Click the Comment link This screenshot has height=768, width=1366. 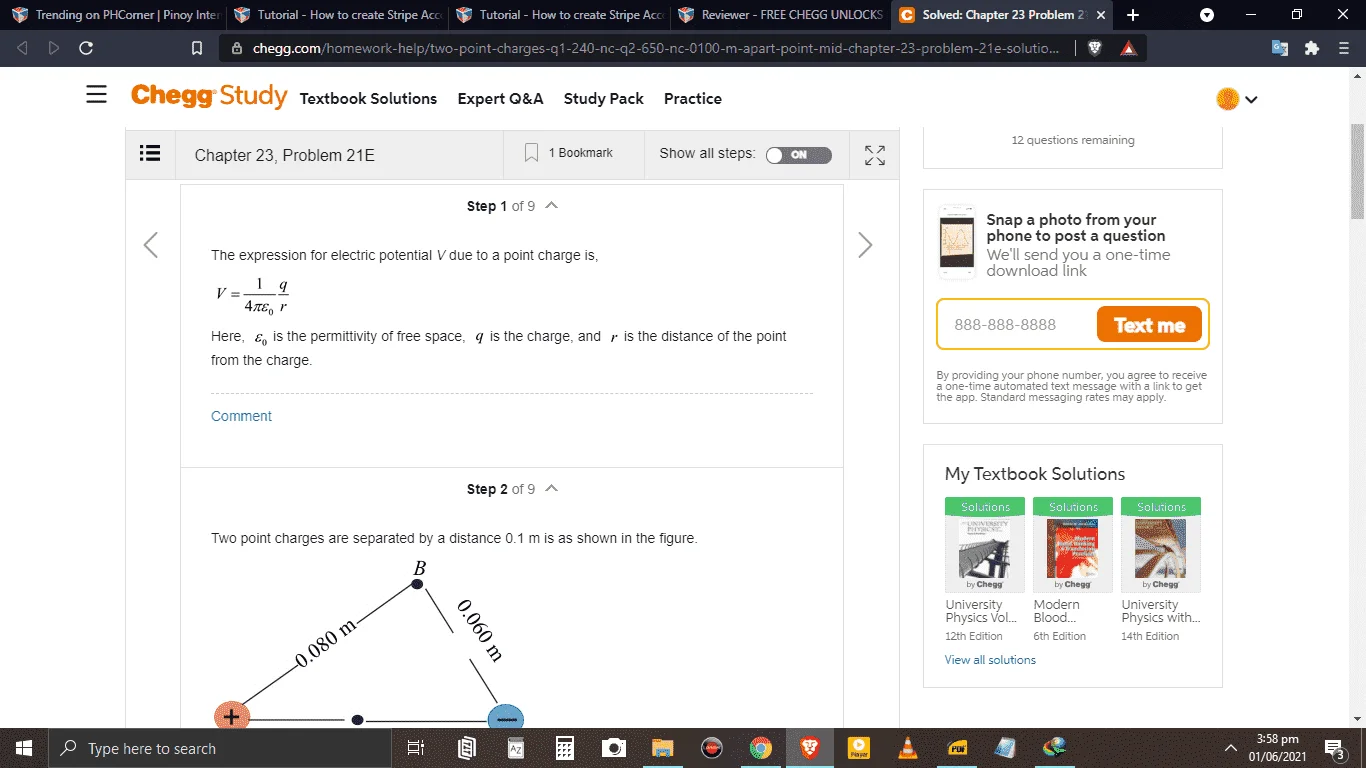[x=241, y=416]
